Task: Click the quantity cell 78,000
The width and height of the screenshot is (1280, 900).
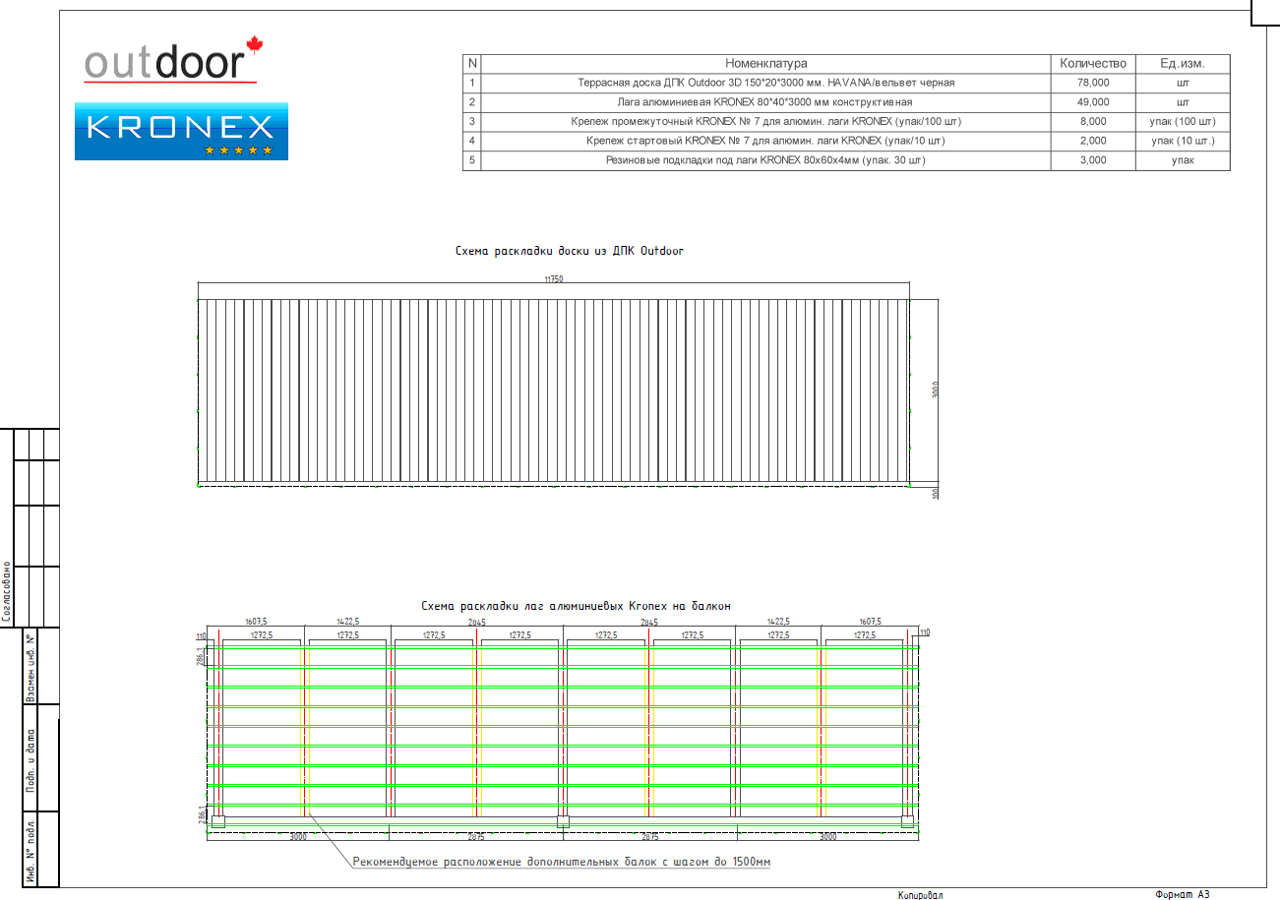Action: (1093, 83)
